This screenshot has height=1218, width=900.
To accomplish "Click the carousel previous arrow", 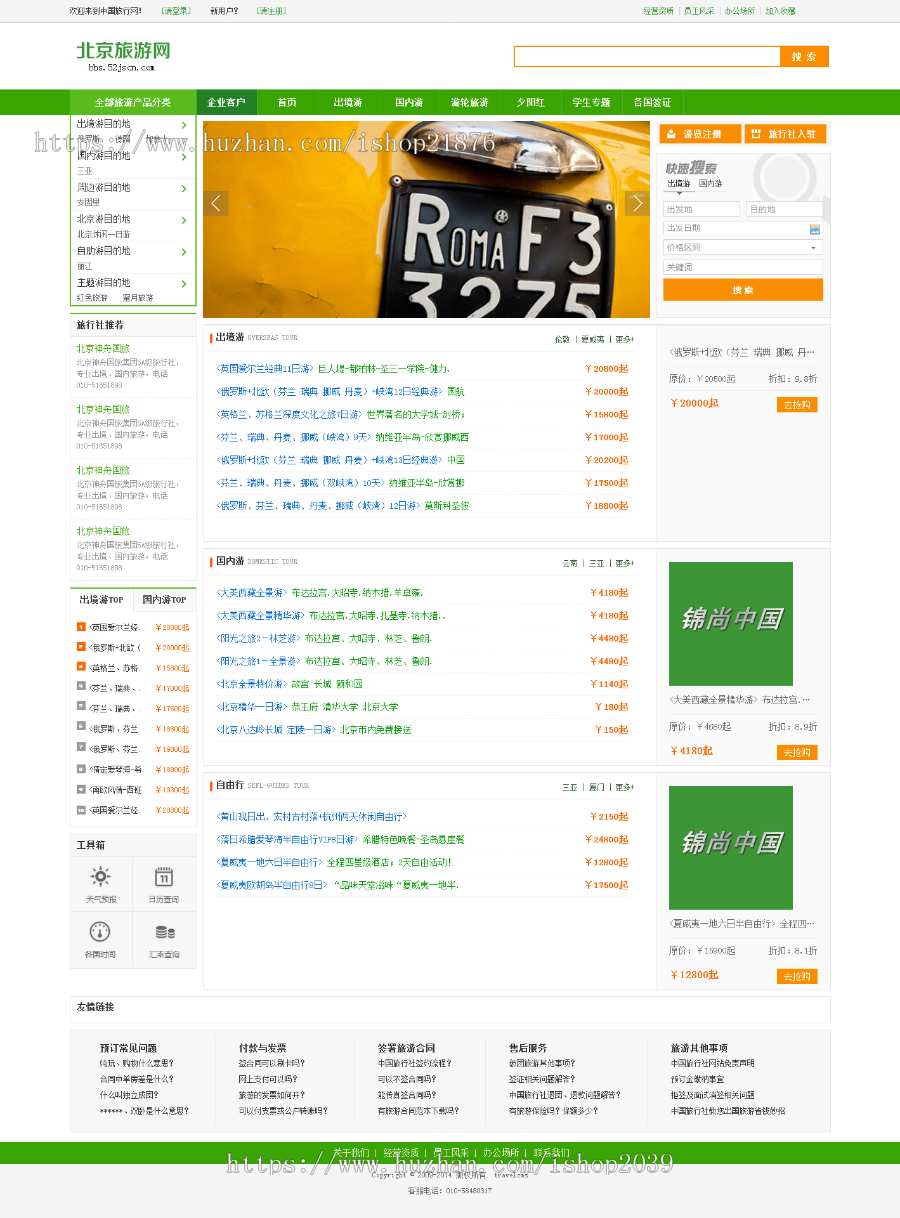I will click(x=216, y=203).
